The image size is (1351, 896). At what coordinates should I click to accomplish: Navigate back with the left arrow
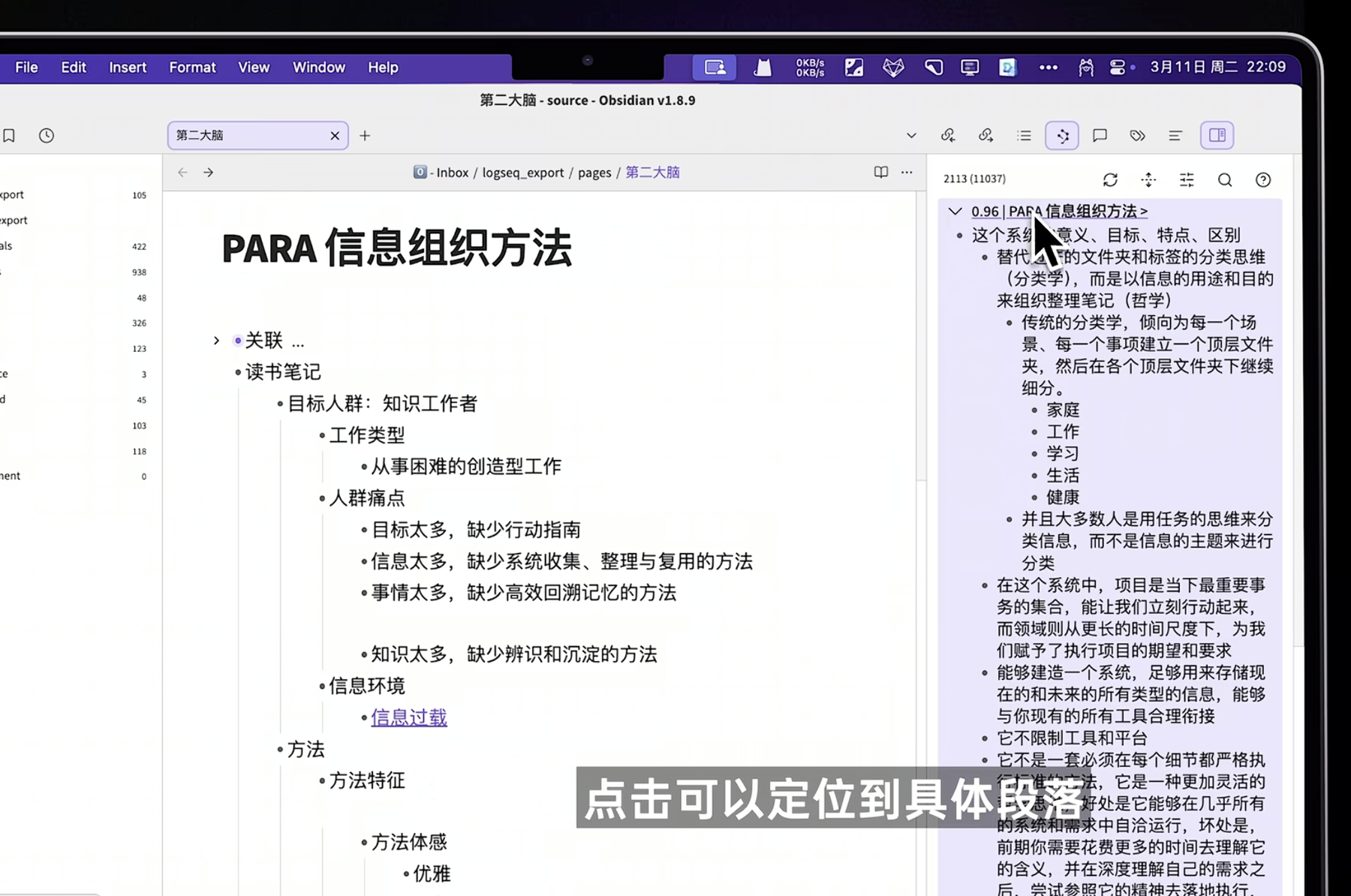click(182, 172)
